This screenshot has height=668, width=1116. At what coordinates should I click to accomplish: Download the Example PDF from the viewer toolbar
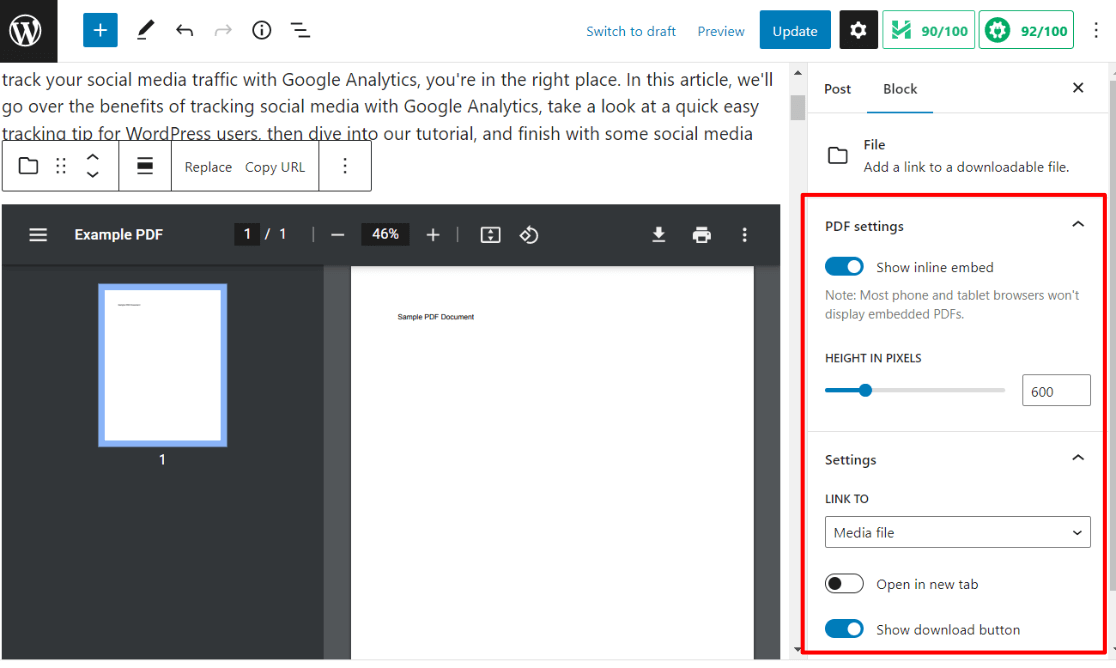(x=658, y=234)
